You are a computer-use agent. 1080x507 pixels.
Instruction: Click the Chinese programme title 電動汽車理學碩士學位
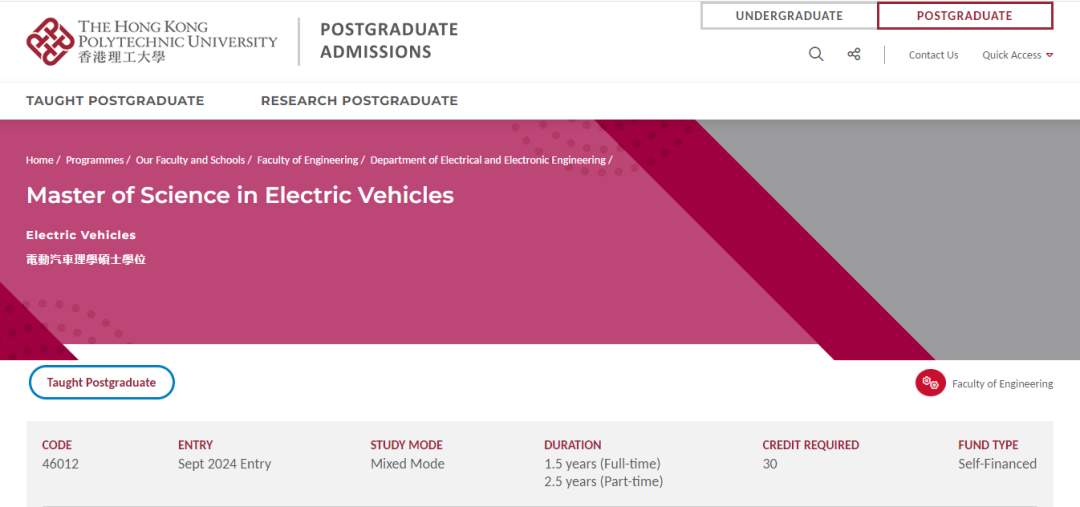coord(86,260)
